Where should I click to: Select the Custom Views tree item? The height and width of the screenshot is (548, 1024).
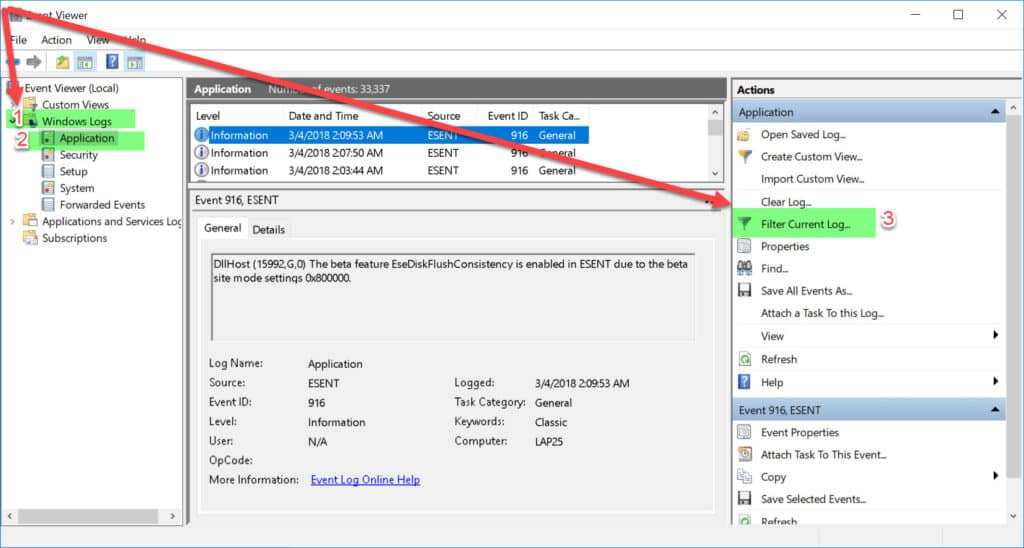point(75,105)
